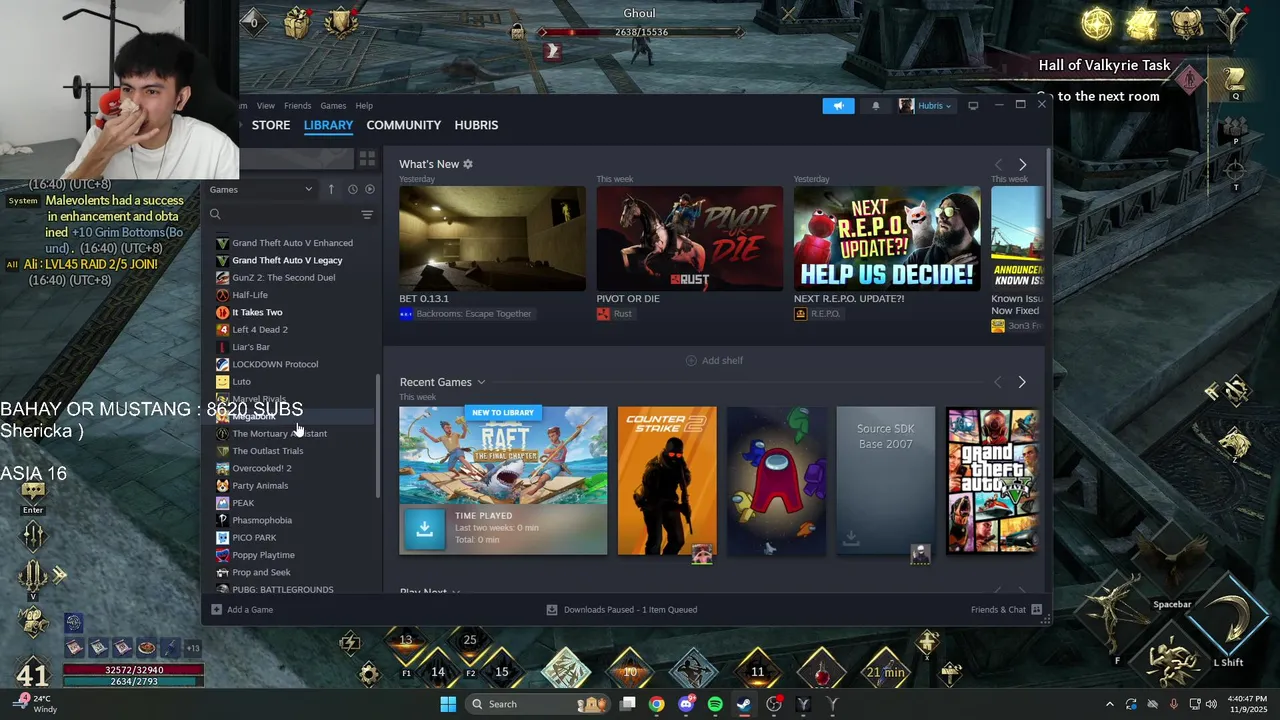Toggle ready-to-play filter icon
This screenshot has width=1280, height=720.
click(370, 189)
